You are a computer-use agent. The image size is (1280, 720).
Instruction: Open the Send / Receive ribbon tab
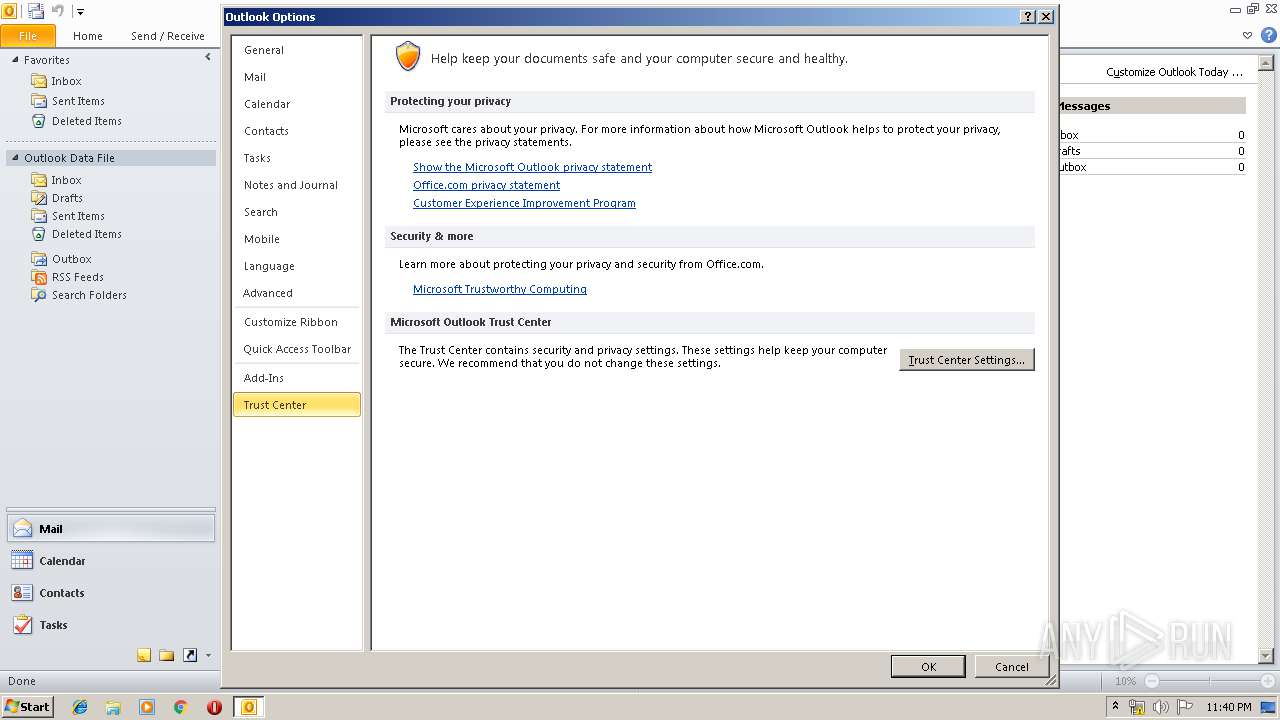[x=168, y=36]
